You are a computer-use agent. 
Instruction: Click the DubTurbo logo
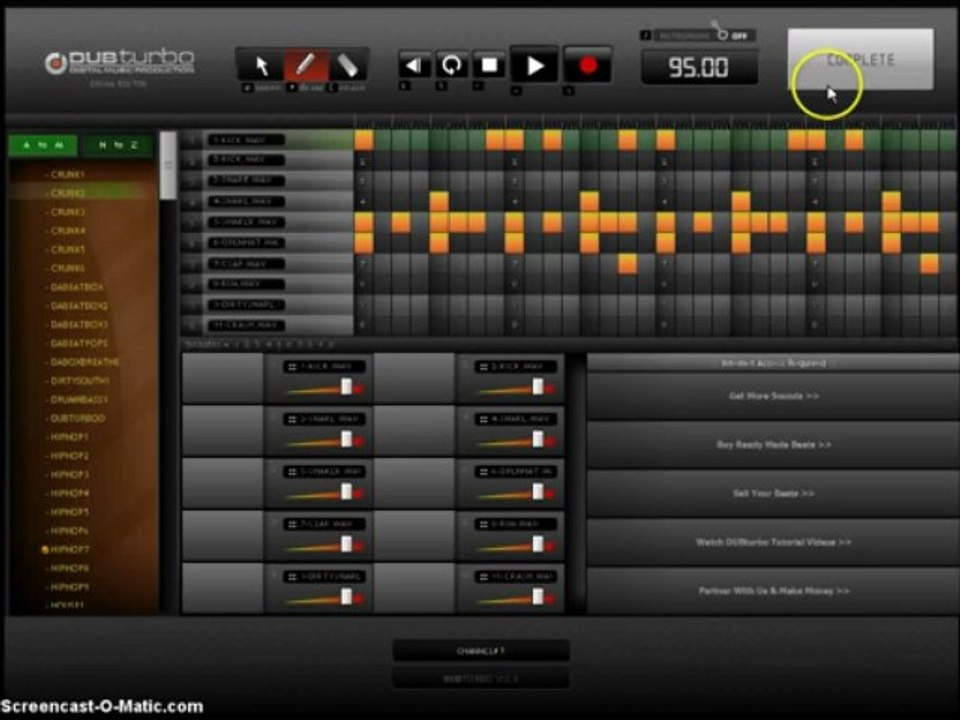(x=120, y=62)
